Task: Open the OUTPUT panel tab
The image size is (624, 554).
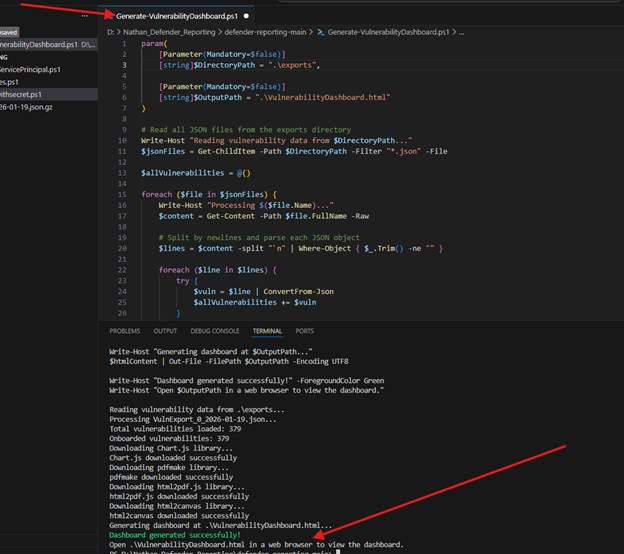Action: point(165,331)
